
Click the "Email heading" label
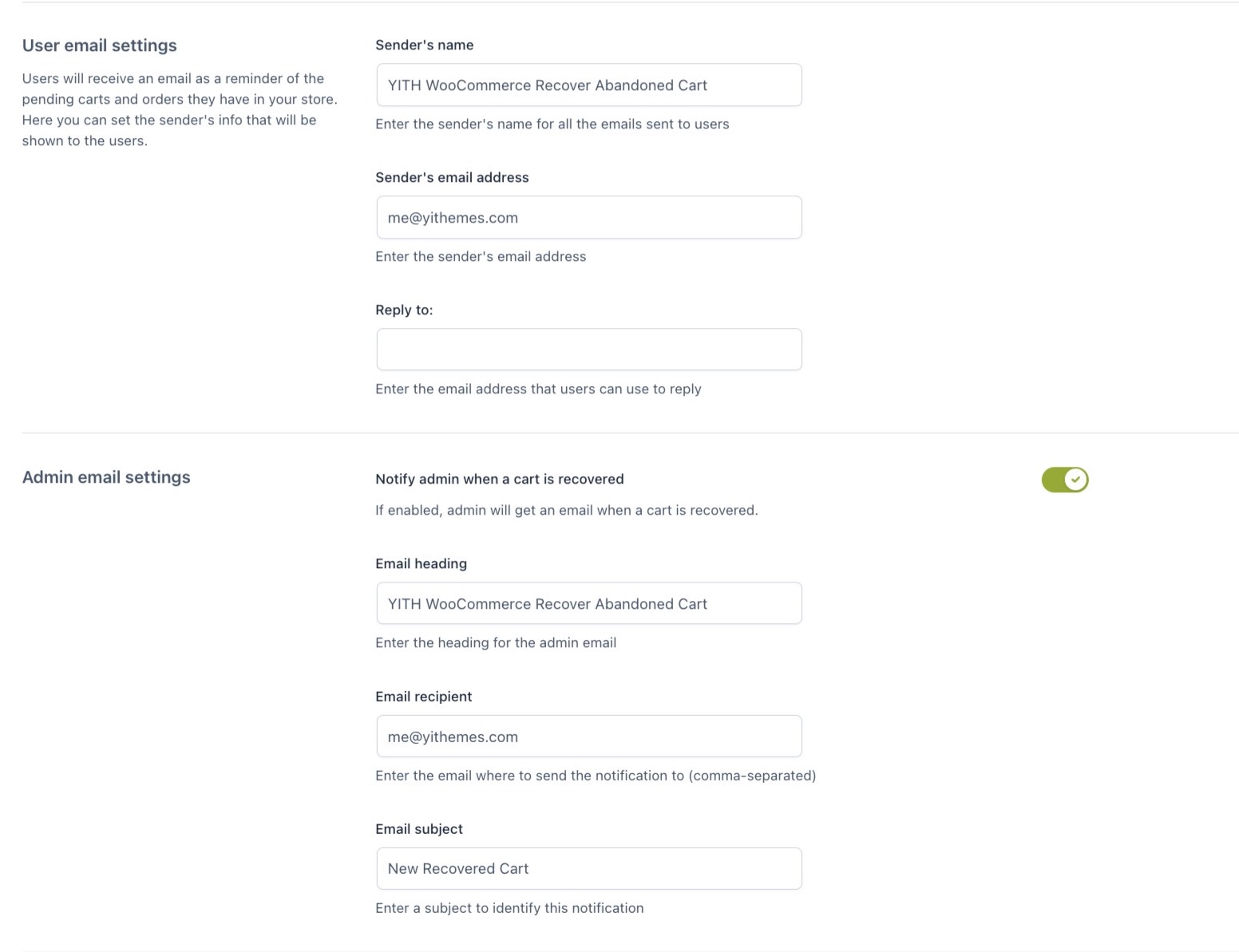coord(421,564)
